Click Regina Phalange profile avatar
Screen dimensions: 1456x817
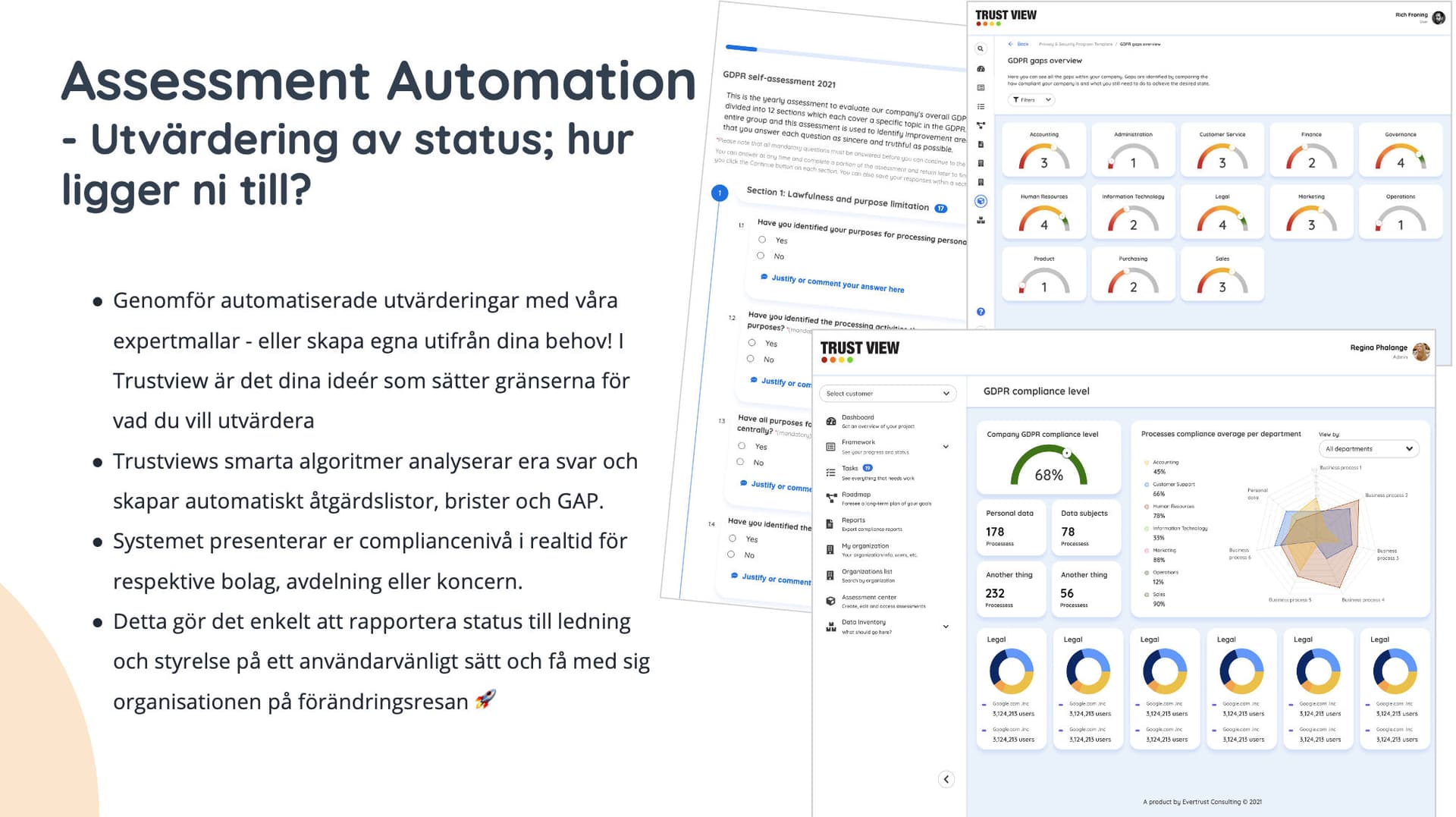(1421, 351)
